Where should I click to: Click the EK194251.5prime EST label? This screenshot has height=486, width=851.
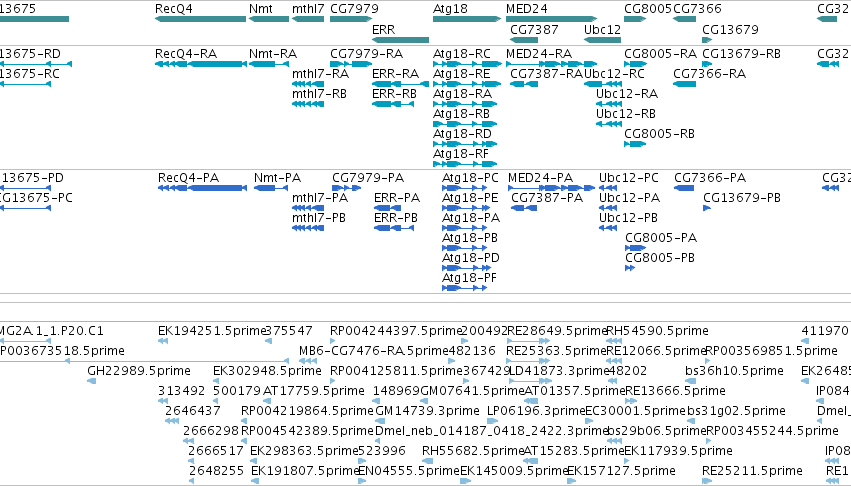coord(212,331)
